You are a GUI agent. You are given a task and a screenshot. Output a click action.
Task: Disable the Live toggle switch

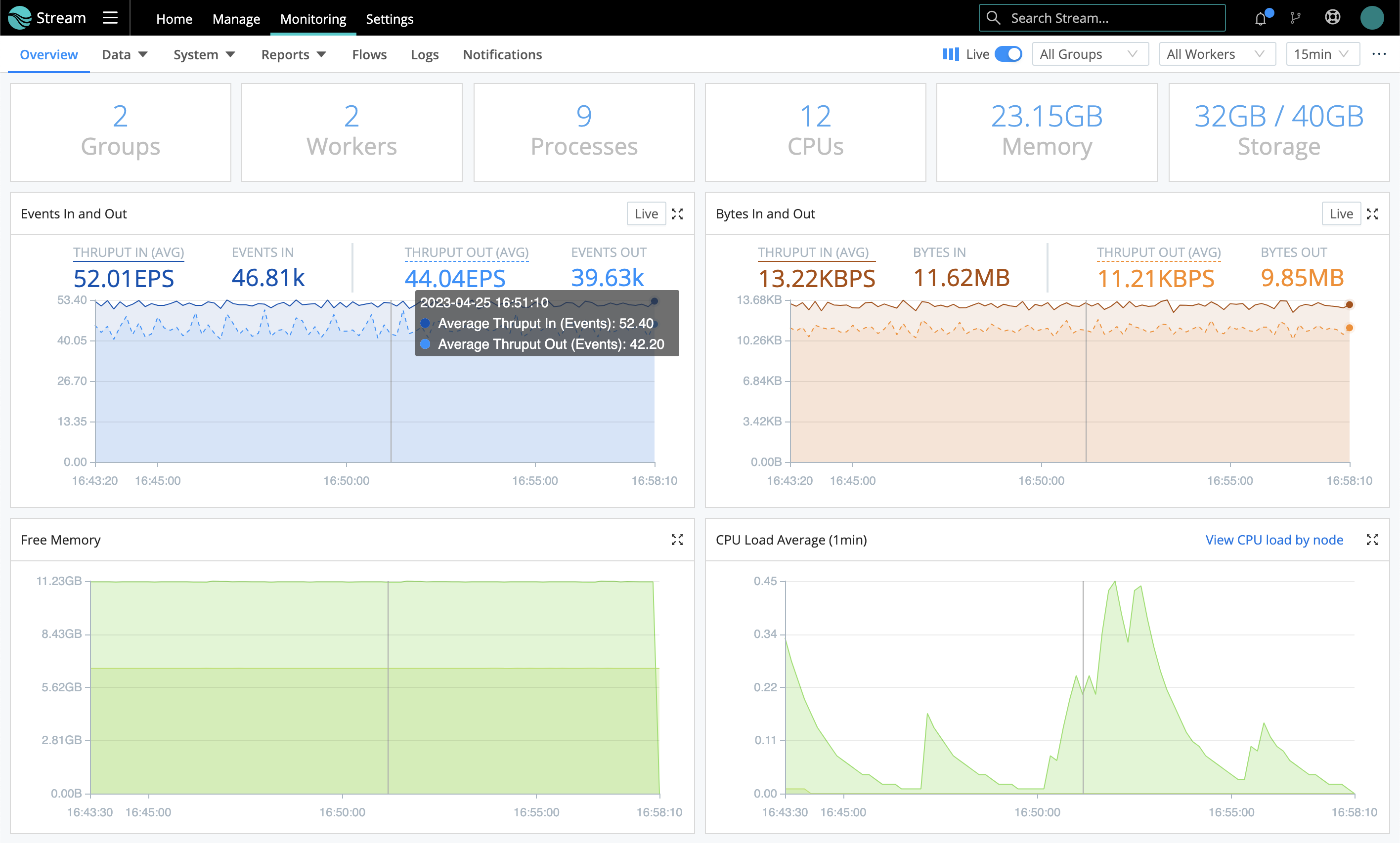click(x=1008, y=54)
